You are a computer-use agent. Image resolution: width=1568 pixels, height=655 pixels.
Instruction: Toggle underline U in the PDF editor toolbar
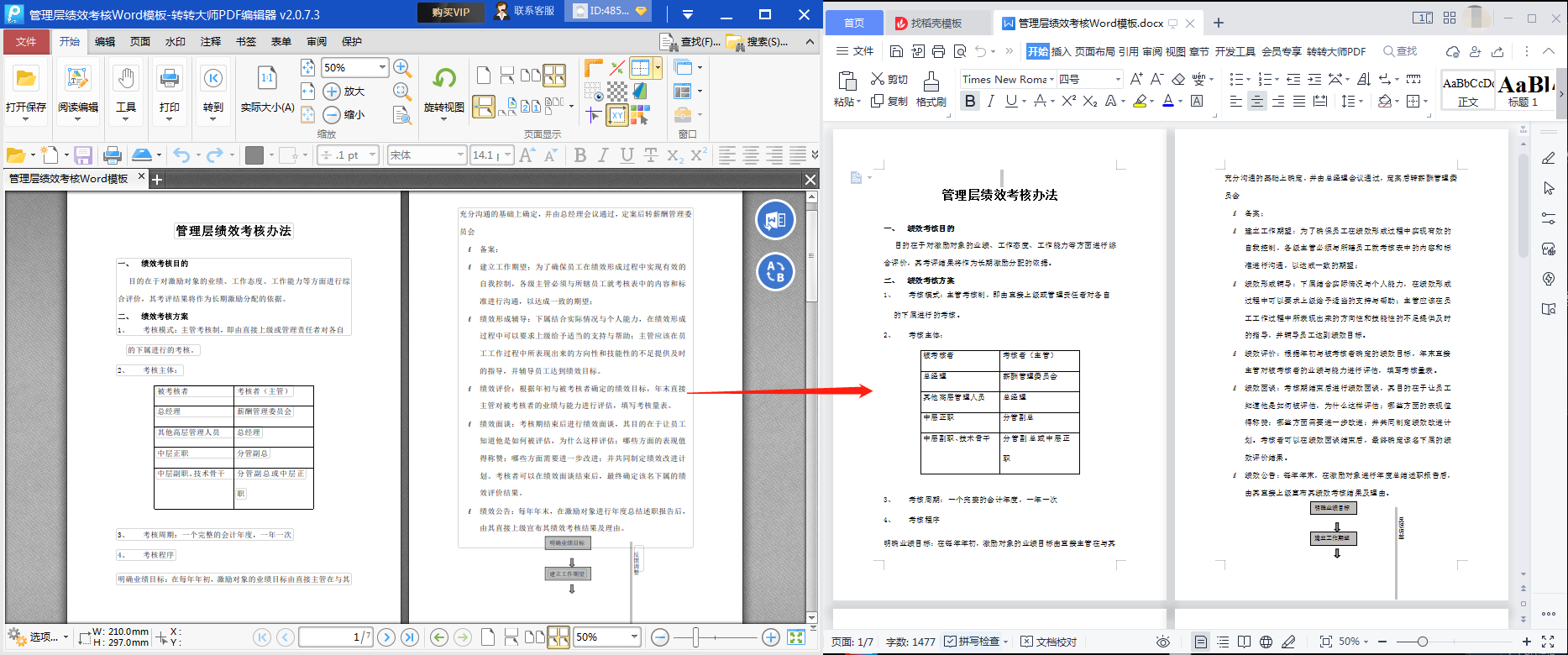click(x=627, y=155)
